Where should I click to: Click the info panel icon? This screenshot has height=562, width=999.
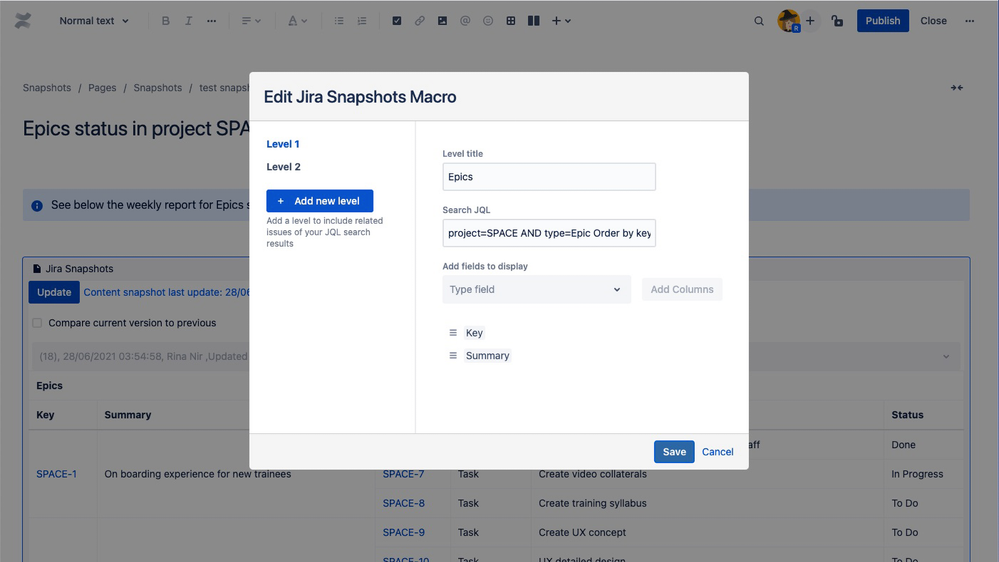37,205
